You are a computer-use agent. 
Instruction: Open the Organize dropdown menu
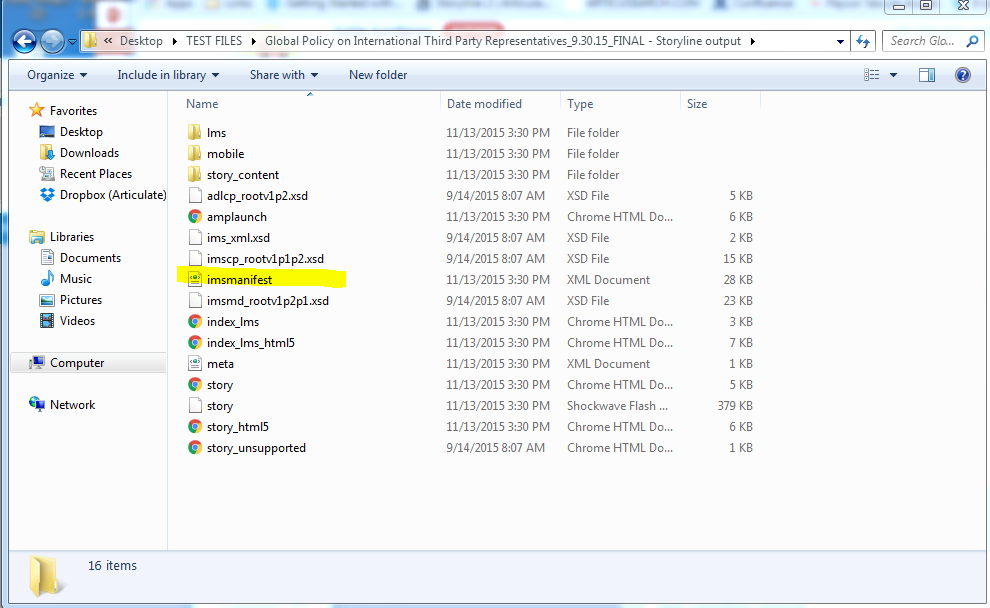coord(55,74)
